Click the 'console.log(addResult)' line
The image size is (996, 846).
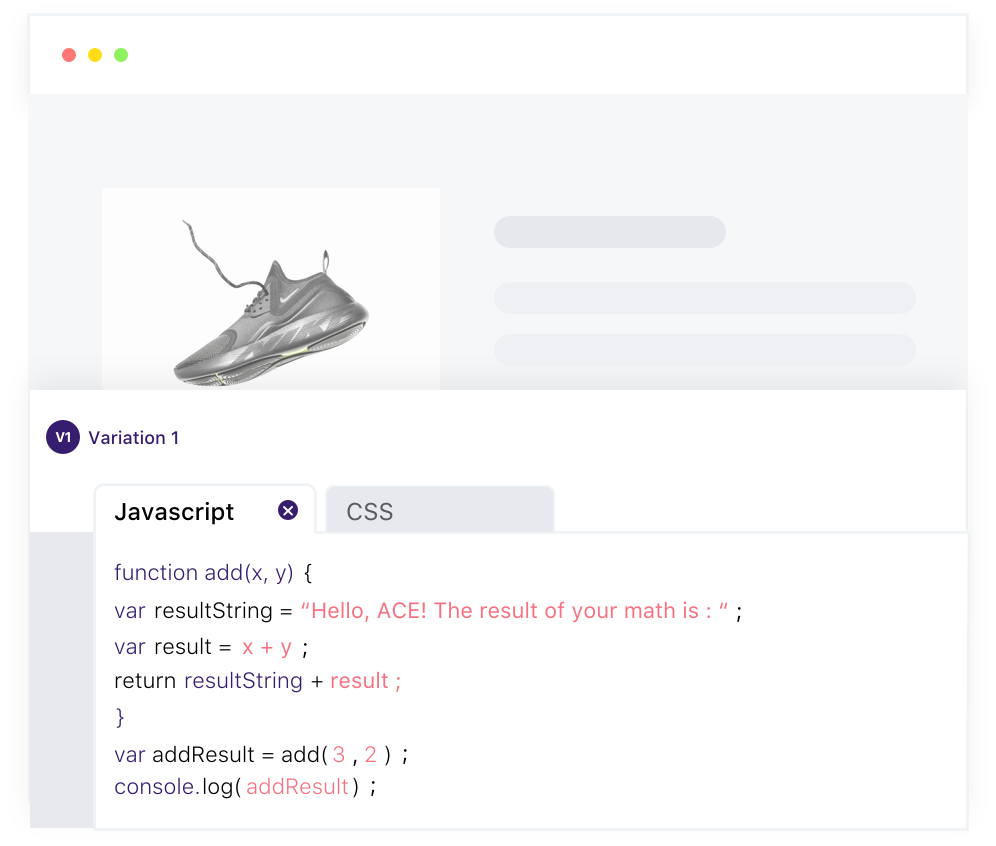245,787
